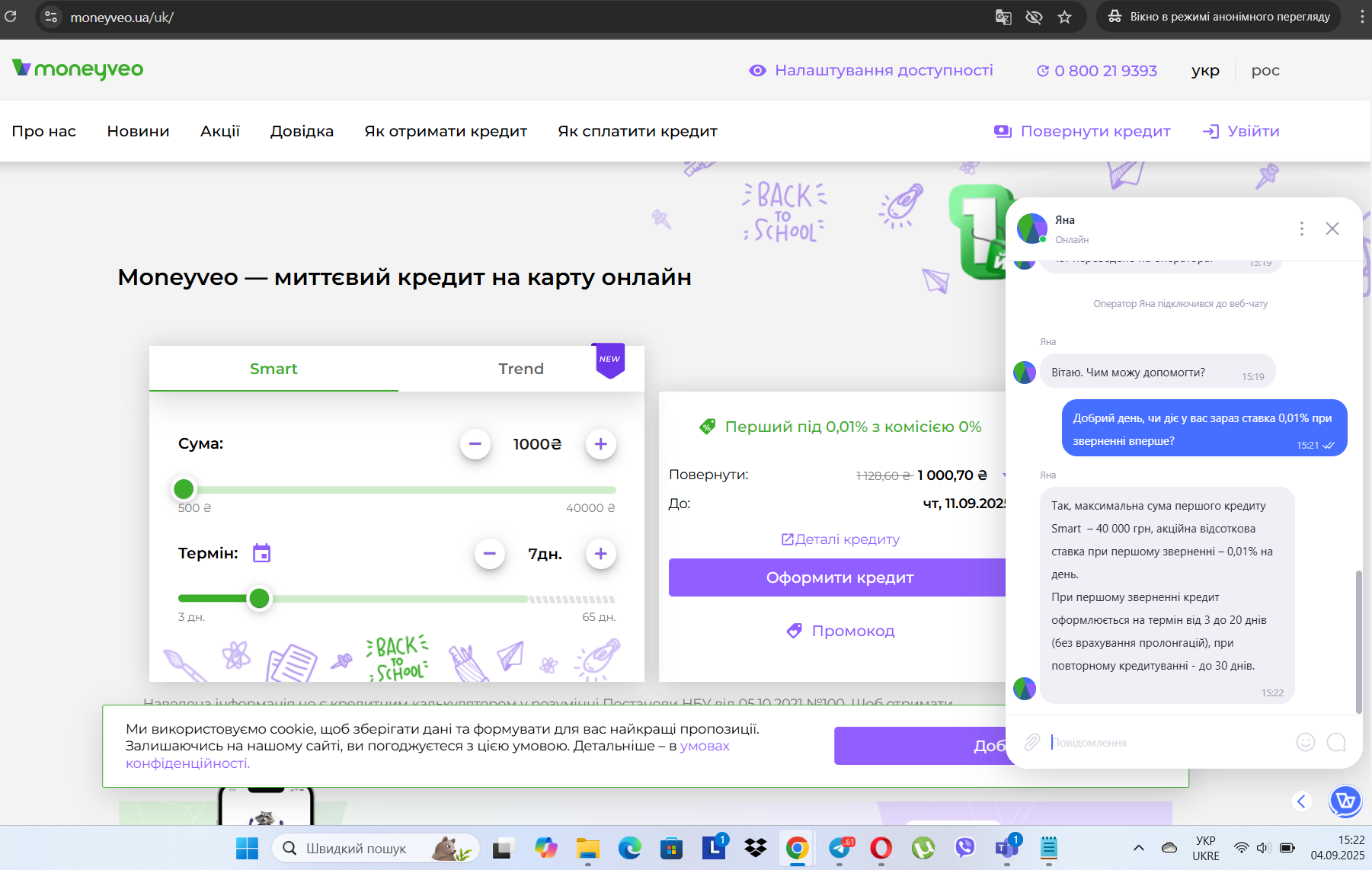
Task: Open Chrome three-dot menu
Action: (1362, 17)
